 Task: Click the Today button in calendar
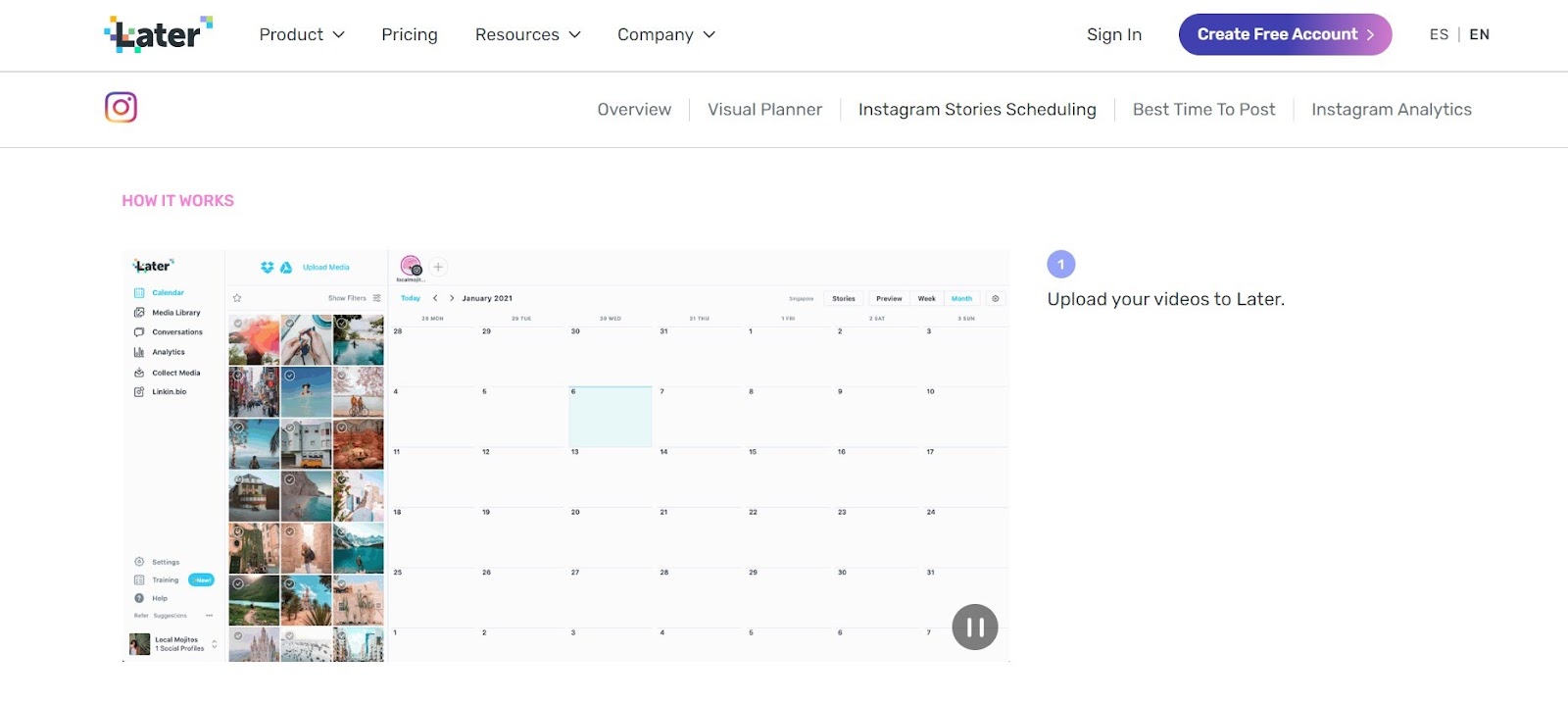click(x=411, y=298)
